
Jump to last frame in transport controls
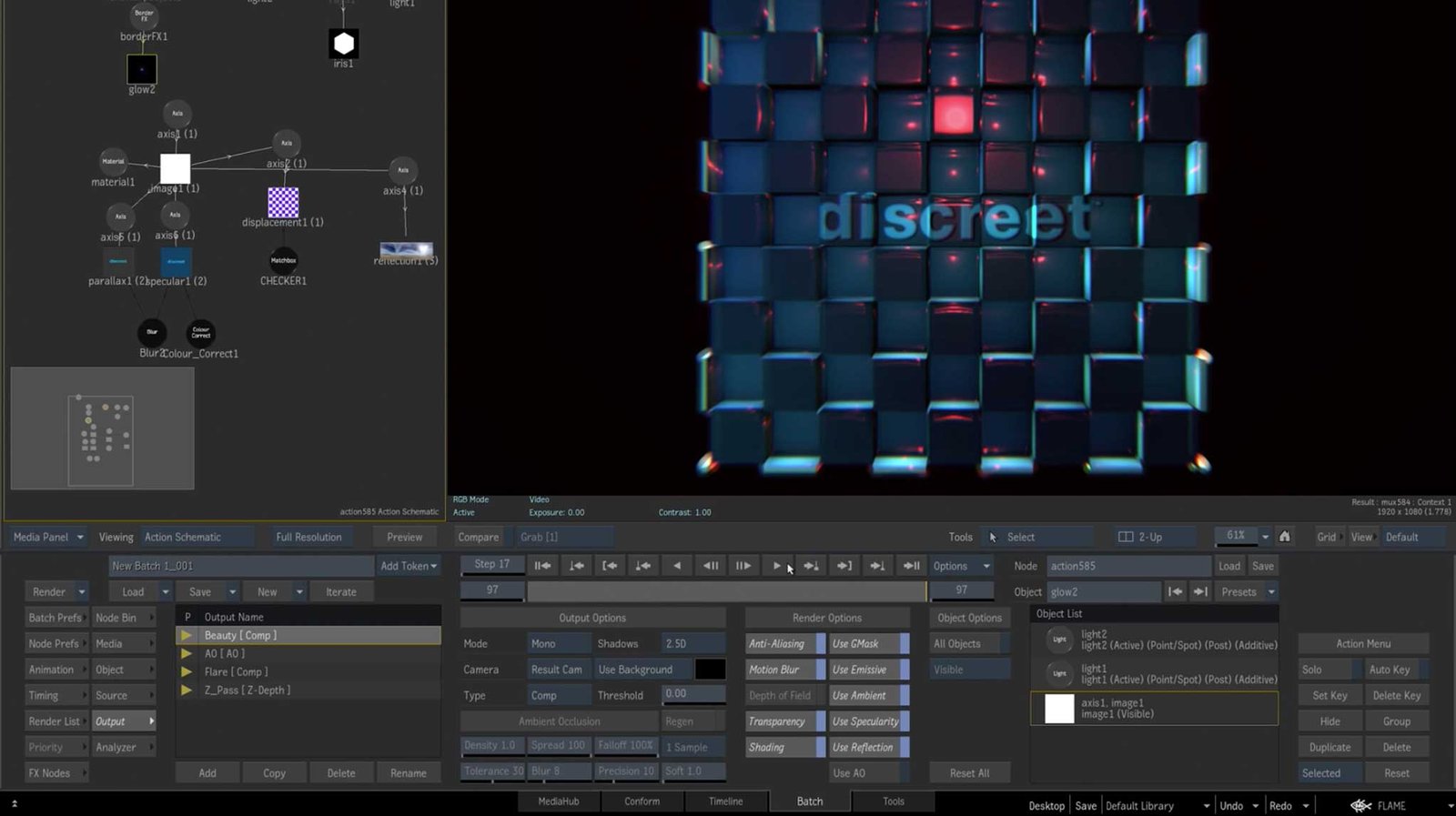tap(911, 566)
